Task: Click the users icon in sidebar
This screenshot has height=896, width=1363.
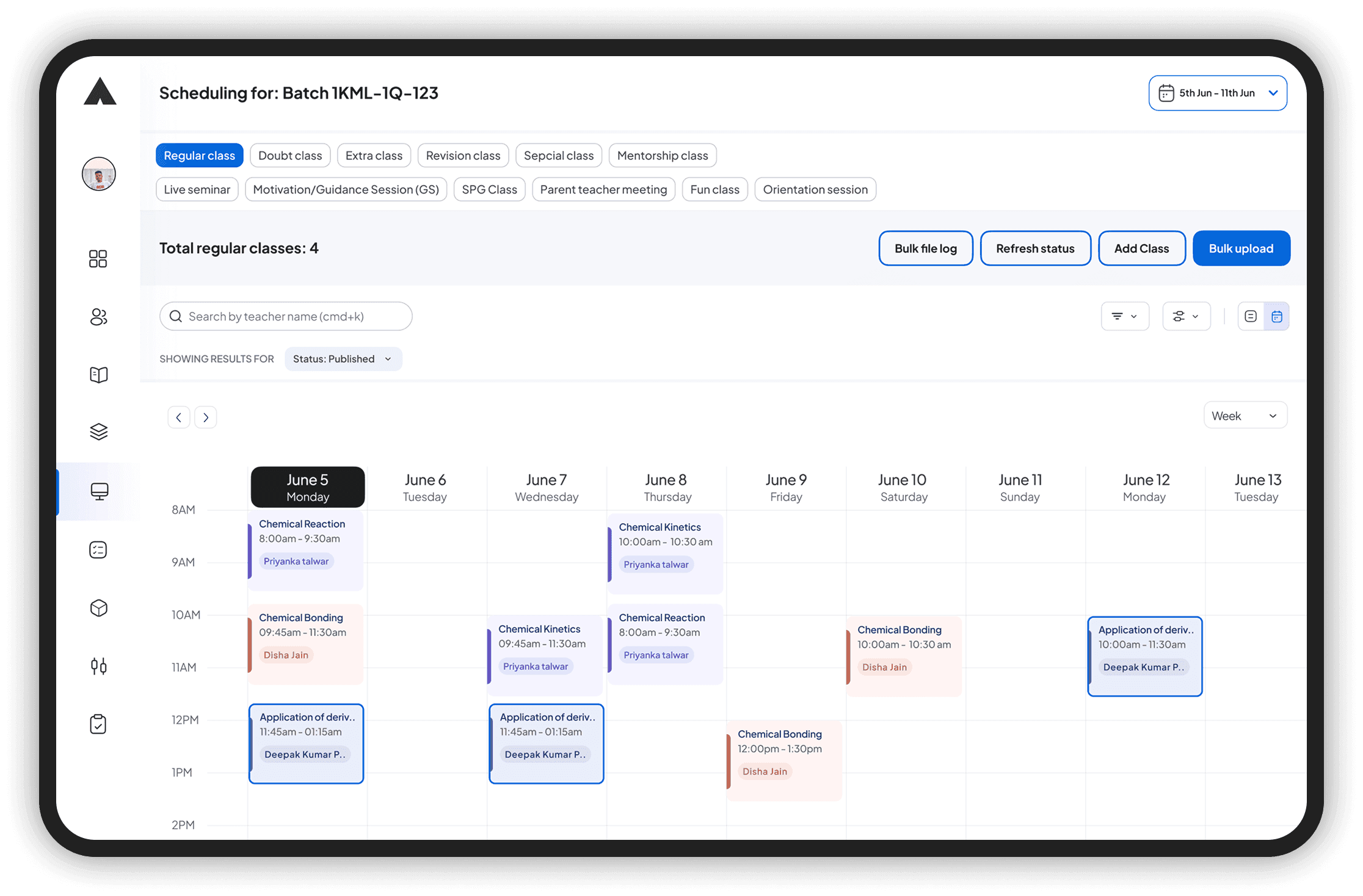Action: coord(98,317)
